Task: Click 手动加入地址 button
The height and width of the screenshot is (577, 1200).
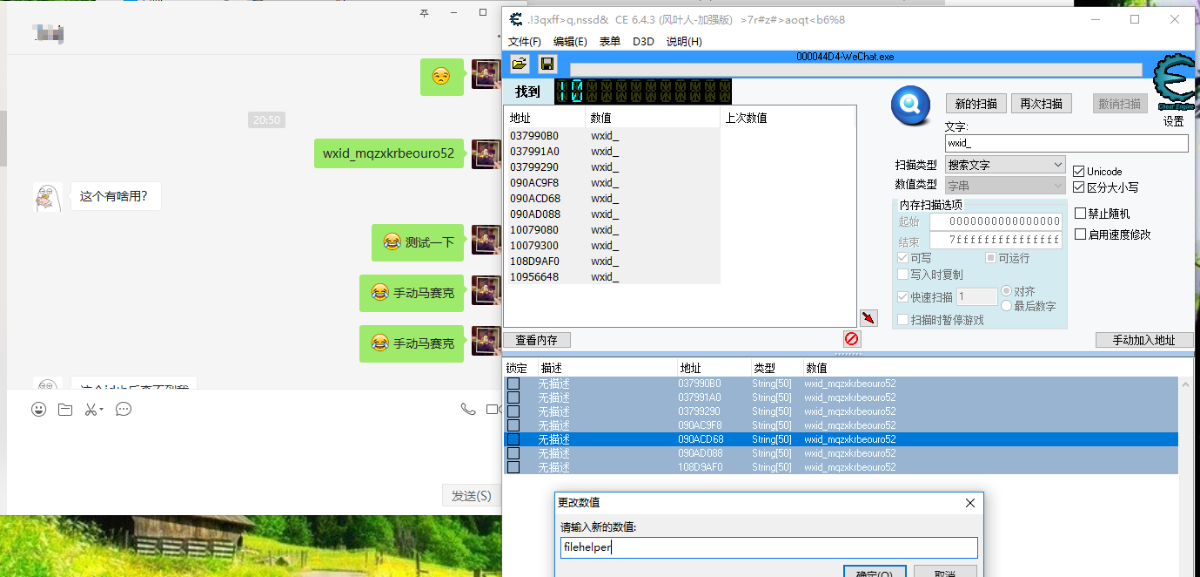Action: pos(1144,340)
